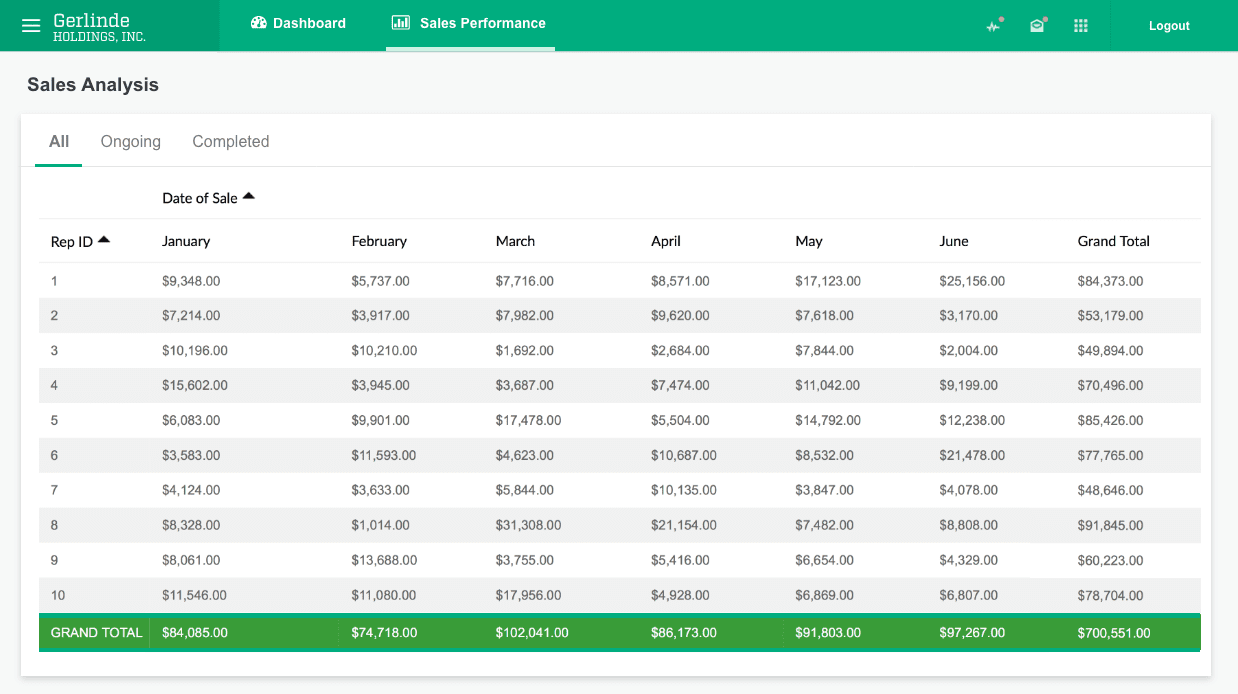Screen dimensions: 1238x694
Task: Click the overall total $700,551.00 cell
Action: [1113, 633]
